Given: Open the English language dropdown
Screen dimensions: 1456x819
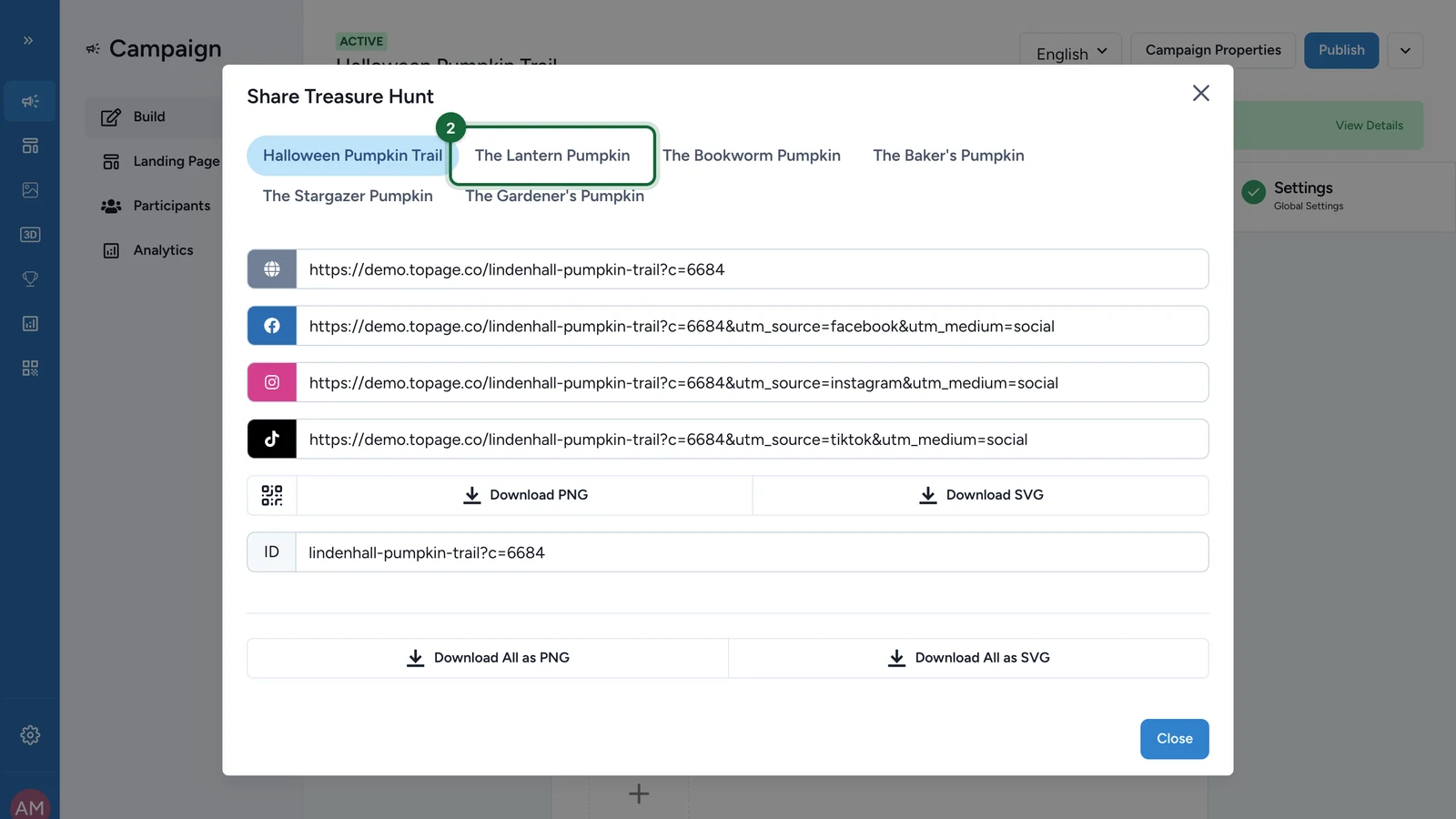Looking at the screenshot, I should pos(1071,52).
